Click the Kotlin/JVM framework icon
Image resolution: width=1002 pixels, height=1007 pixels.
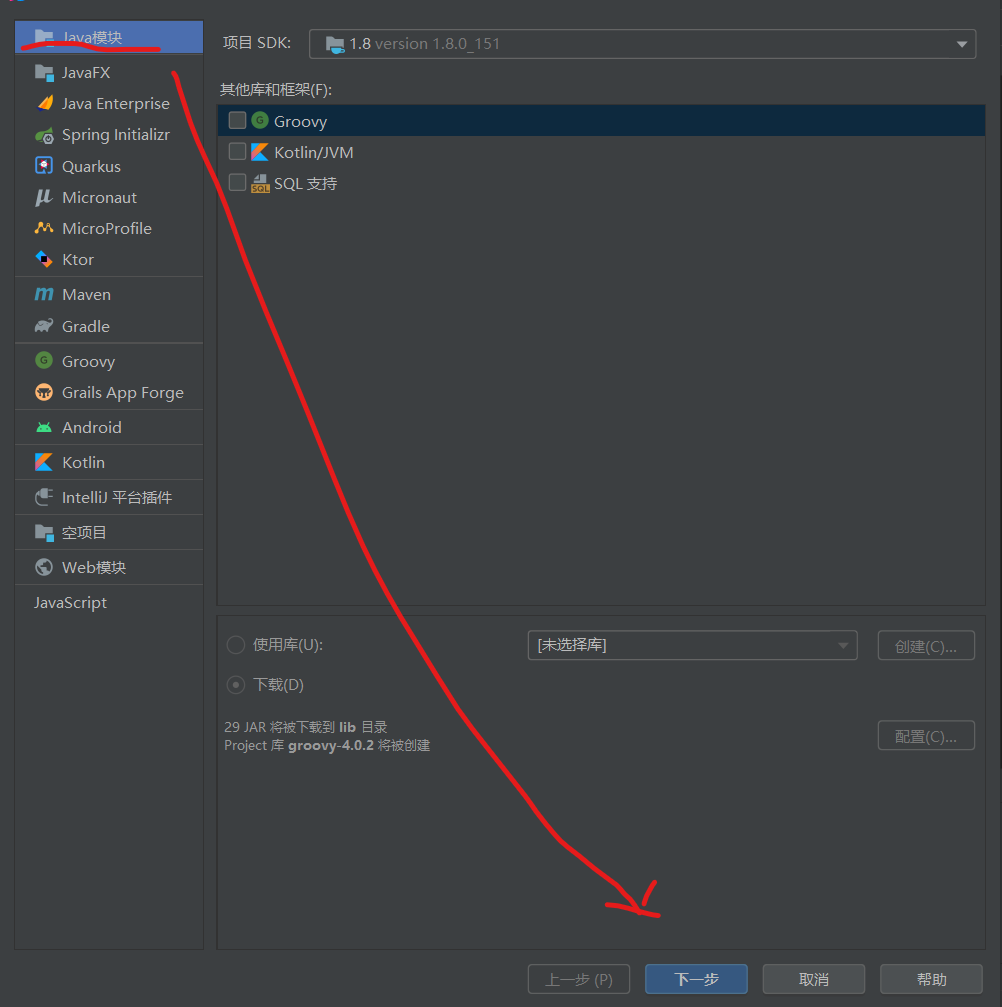[x=259, y=152]
